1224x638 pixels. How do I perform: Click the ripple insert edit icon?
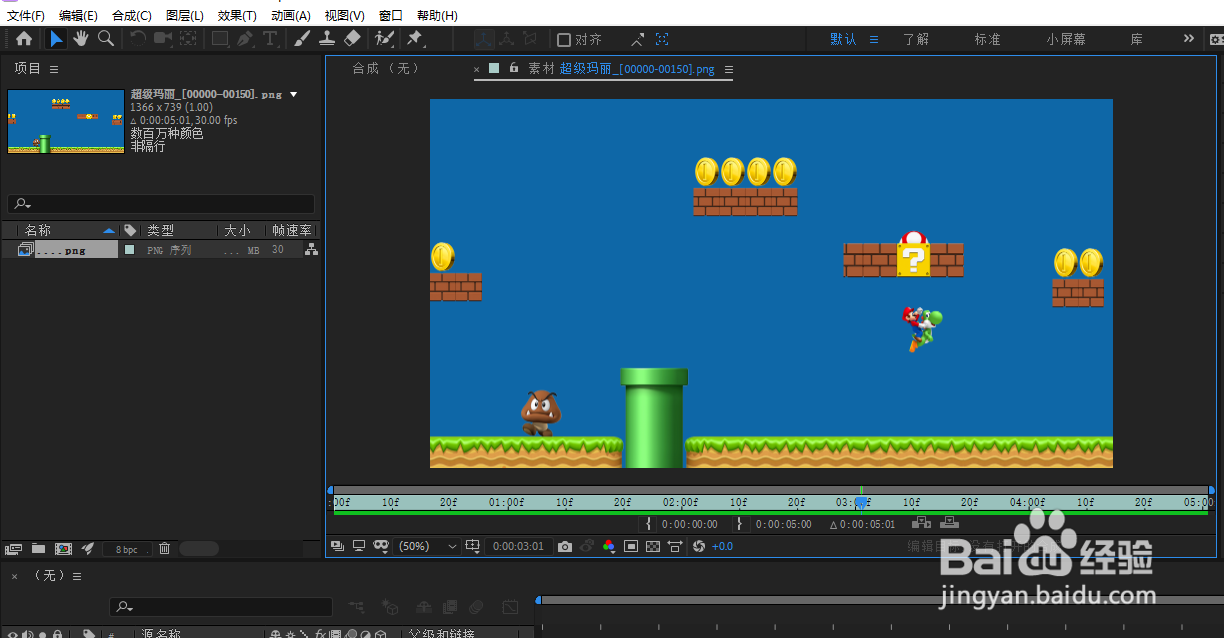tap(922, 522)
